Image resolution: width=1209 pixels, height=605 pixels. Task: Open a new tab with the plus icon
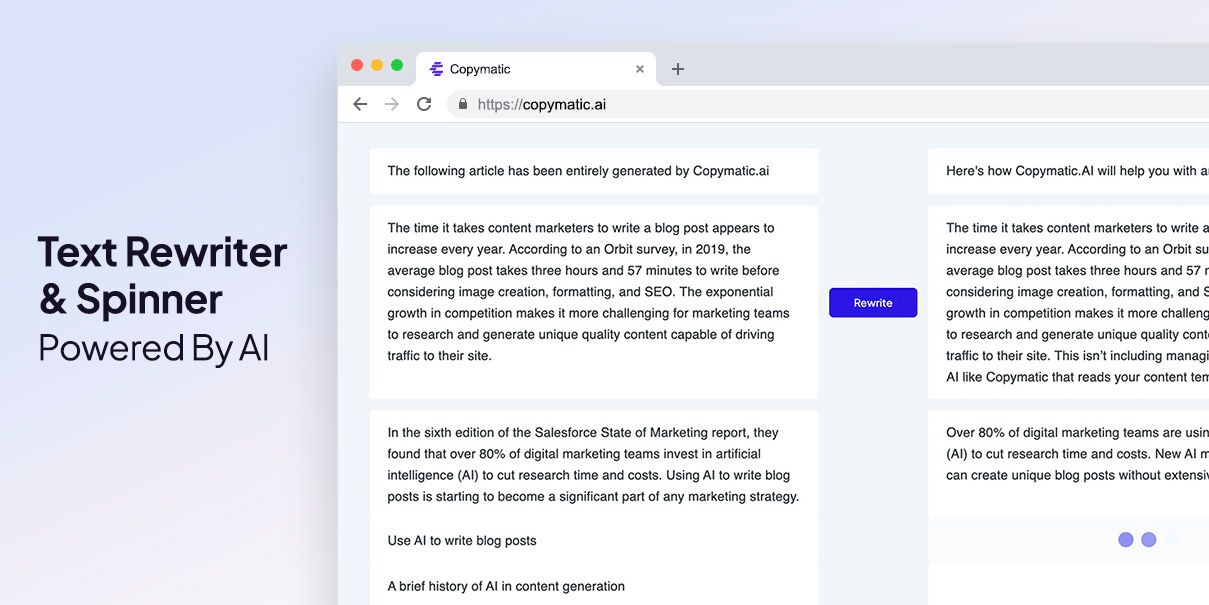[x=678, y=69]
